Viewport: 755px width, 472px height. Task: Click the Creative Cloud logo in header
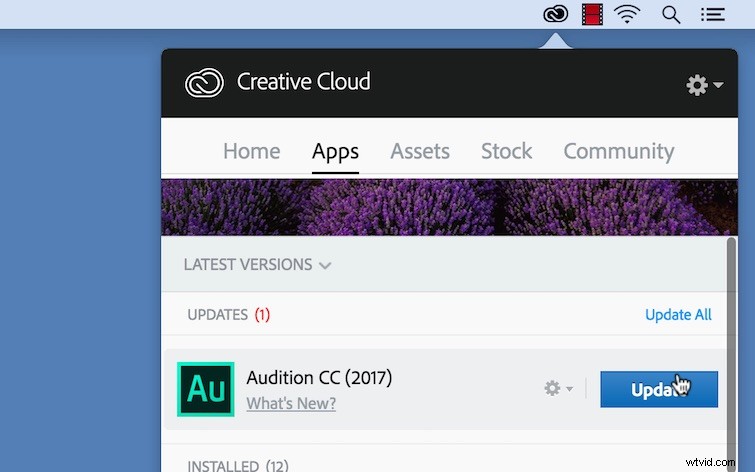coord(204,83)
